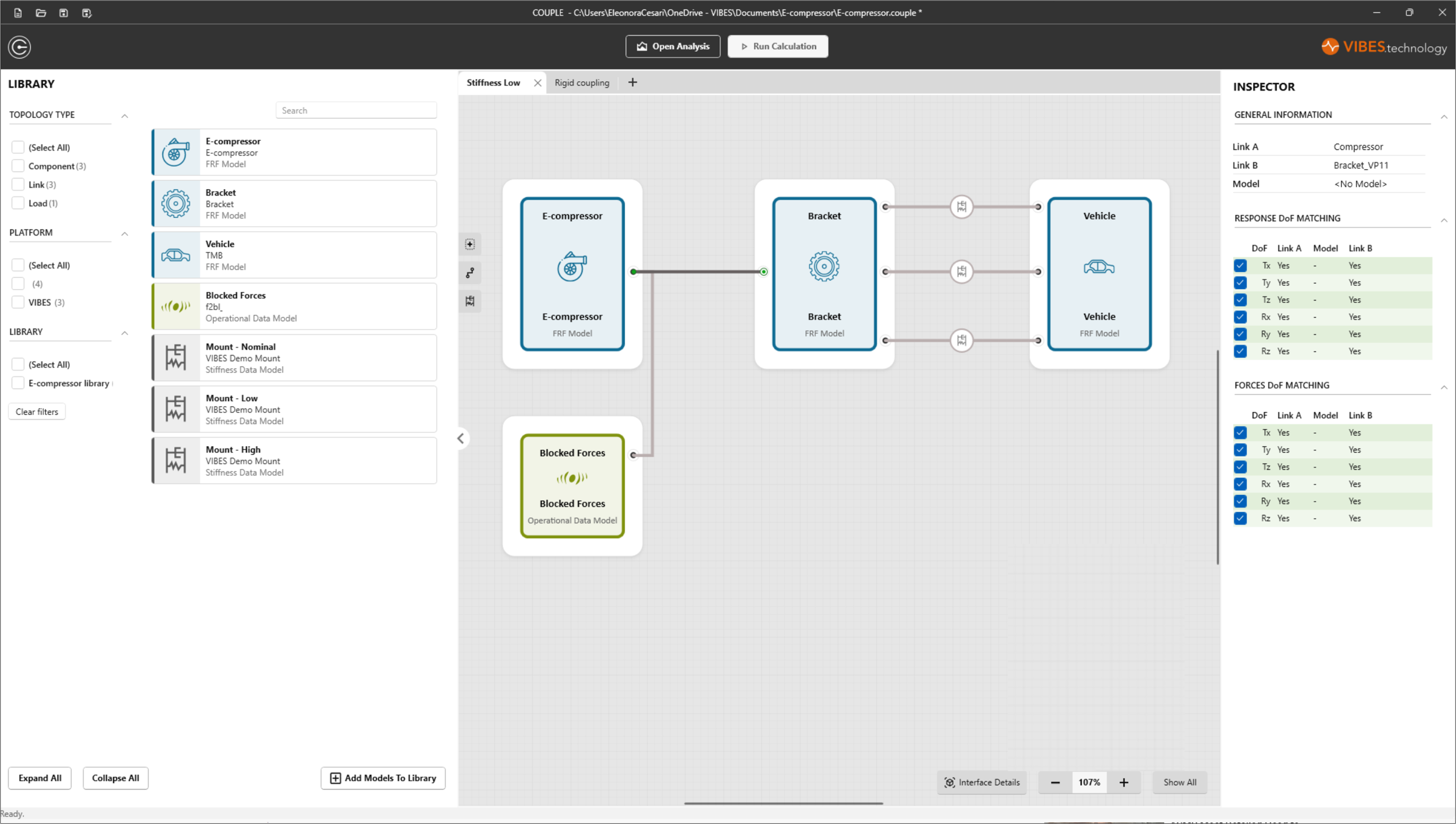
Task: Click the 107% zoom value field
Action: click(x=1089, y=783)
